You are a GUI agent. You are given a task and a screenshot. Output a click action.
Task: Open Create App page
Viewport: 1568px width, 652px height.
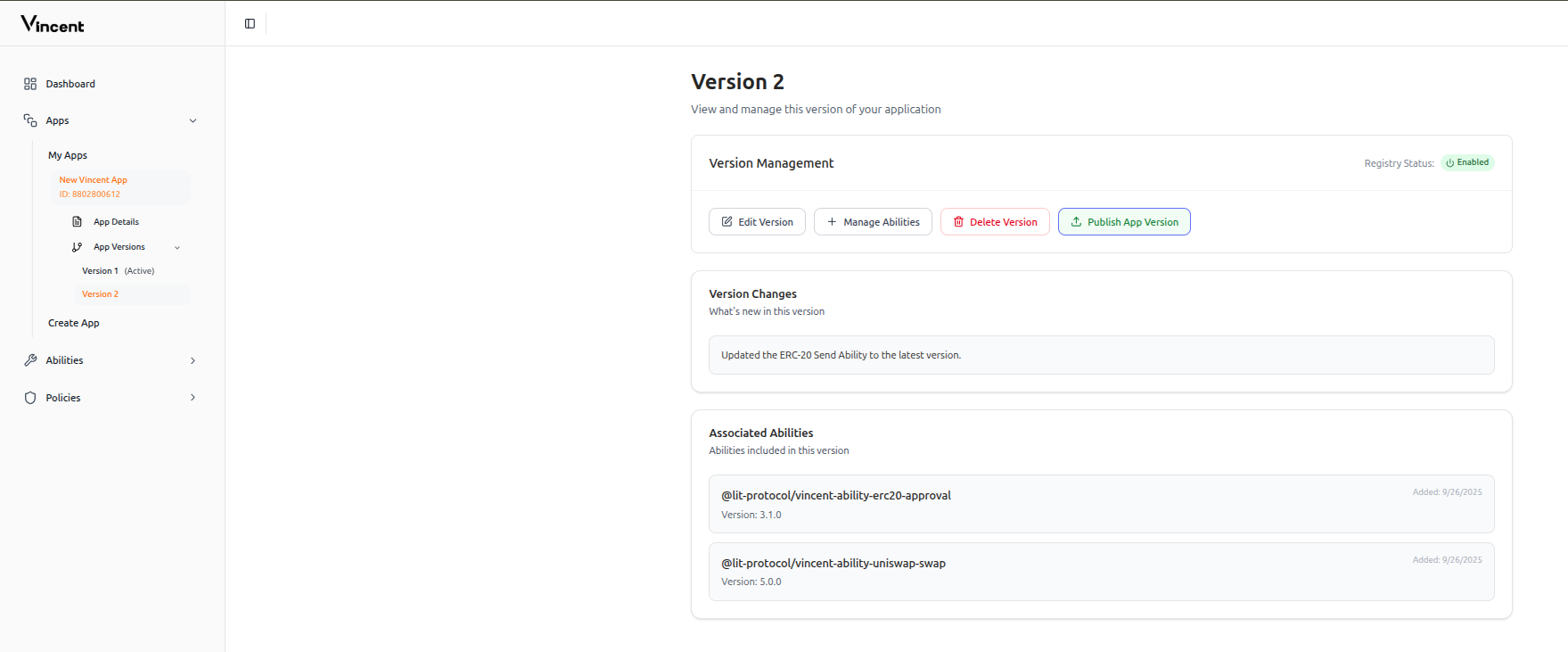click(74, 323)
